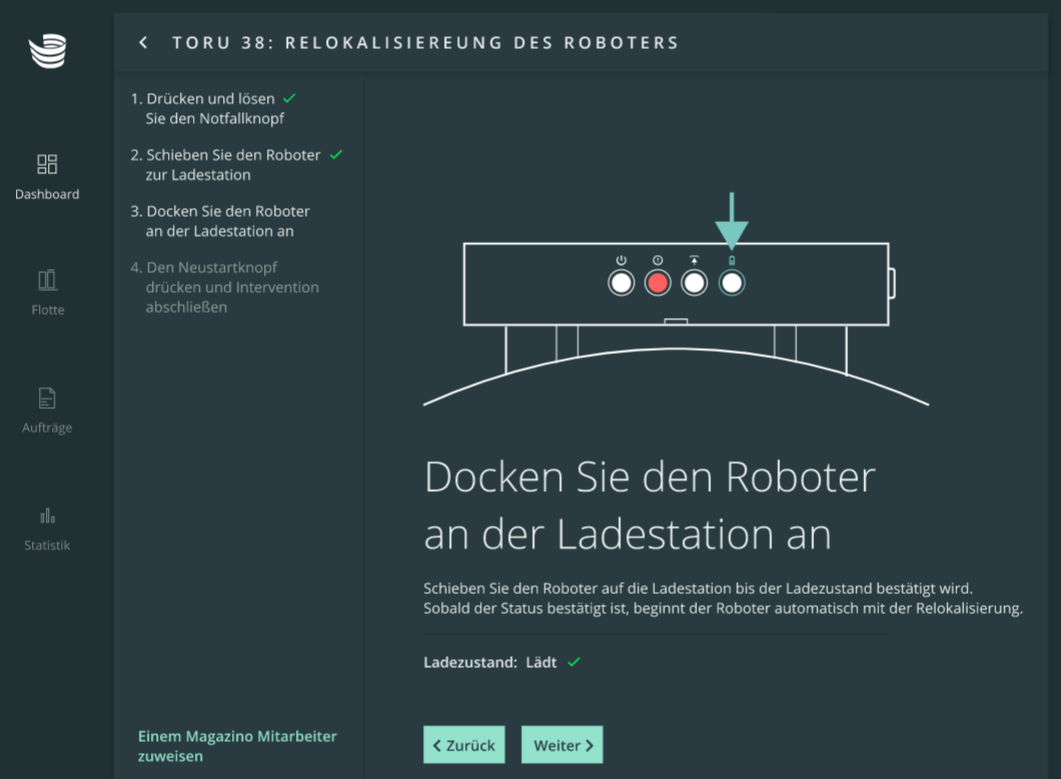
Task: Click the power button on robot diagram
Action: [x=621, y=283]
